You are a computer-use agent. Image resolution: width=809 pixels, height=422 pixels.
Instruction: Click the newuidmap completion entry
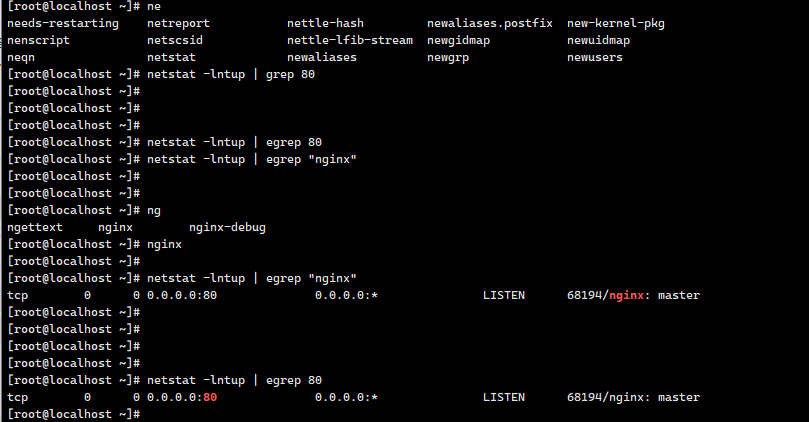(x=598, y=40)
